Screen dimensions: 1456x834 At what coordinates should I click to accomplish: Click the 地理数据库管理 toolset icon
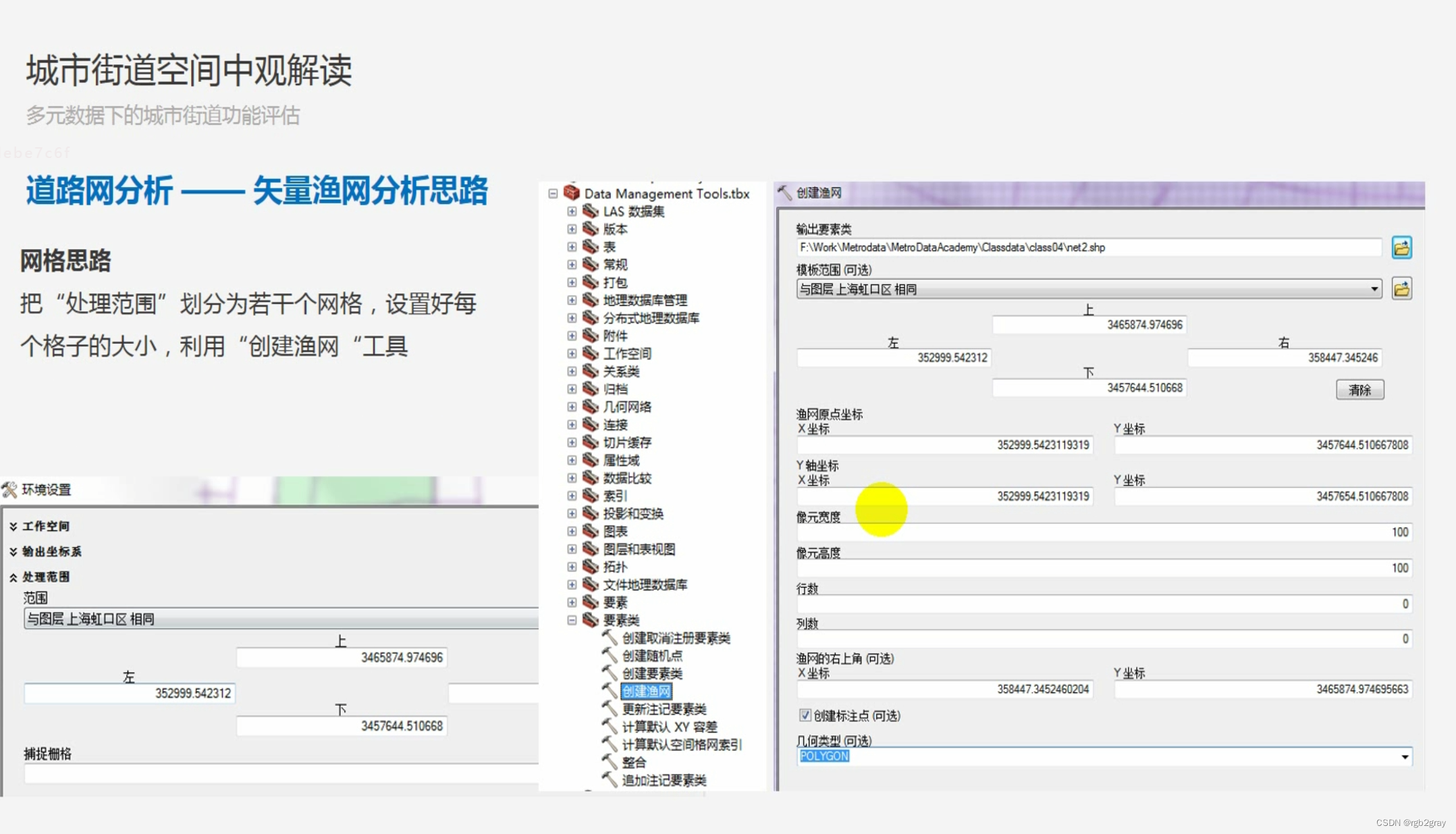pyautogui.click(x=591, y=300)
